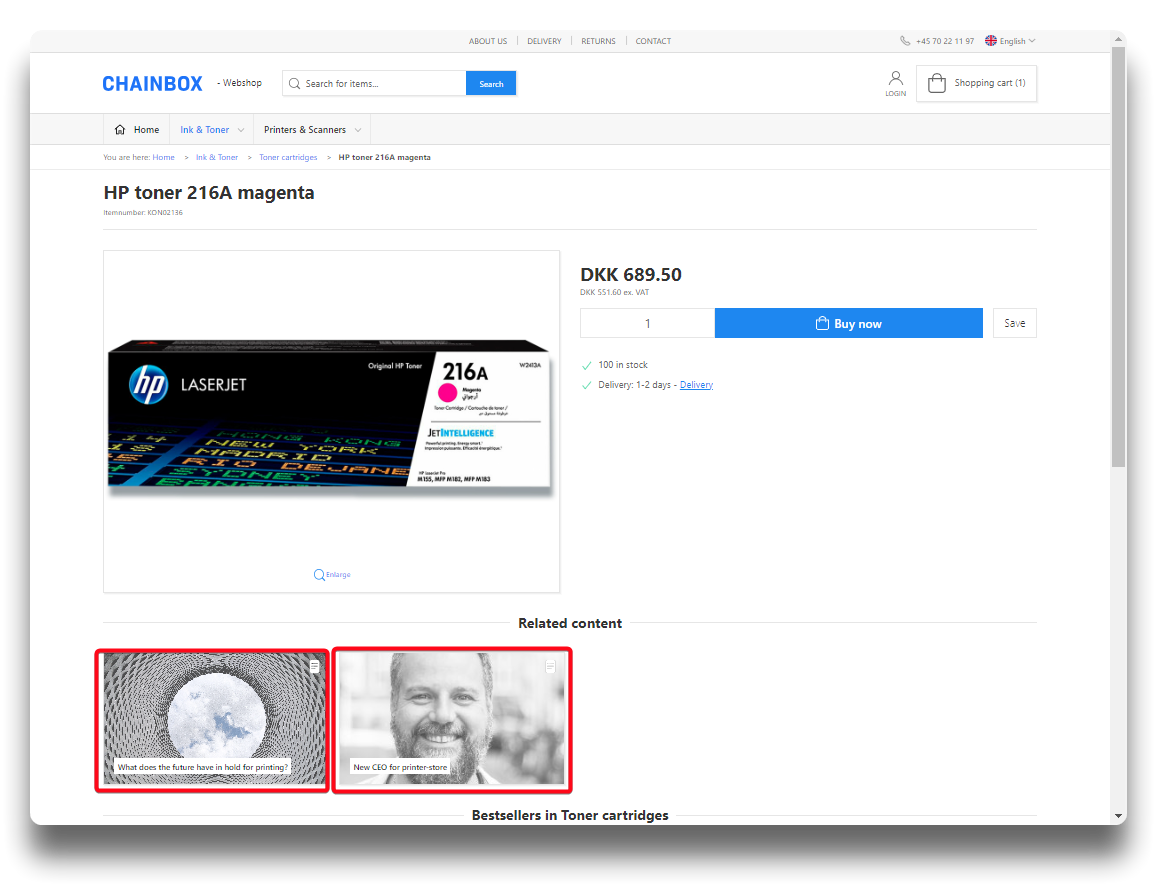The width and height of the screenshot is (1157, 887).
Task: Click the magnifier icon in search box
Action: coord(294,83)
